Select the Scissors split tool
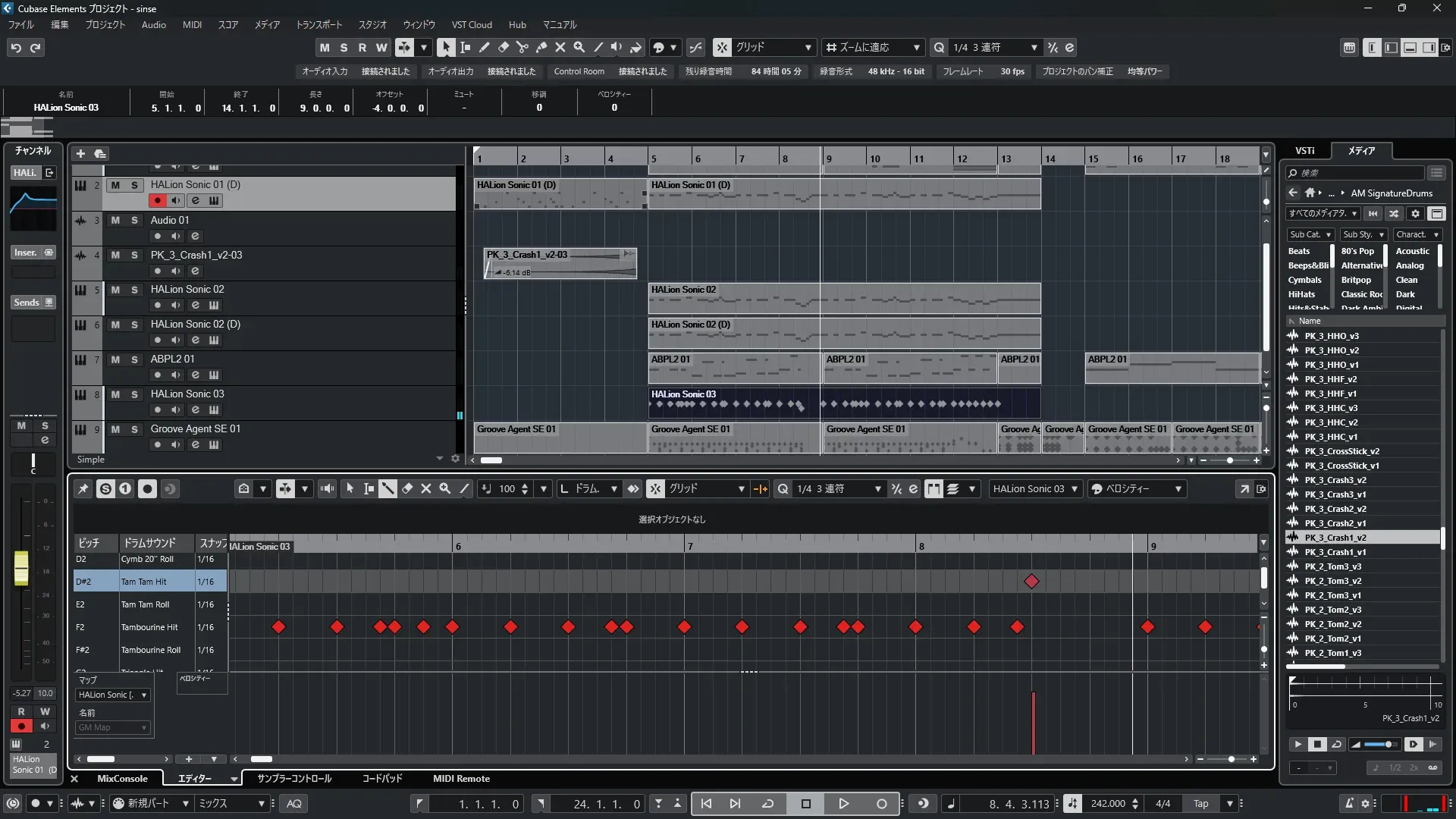1456x819 pixels. pyautogui.click(x=522, y=47)
